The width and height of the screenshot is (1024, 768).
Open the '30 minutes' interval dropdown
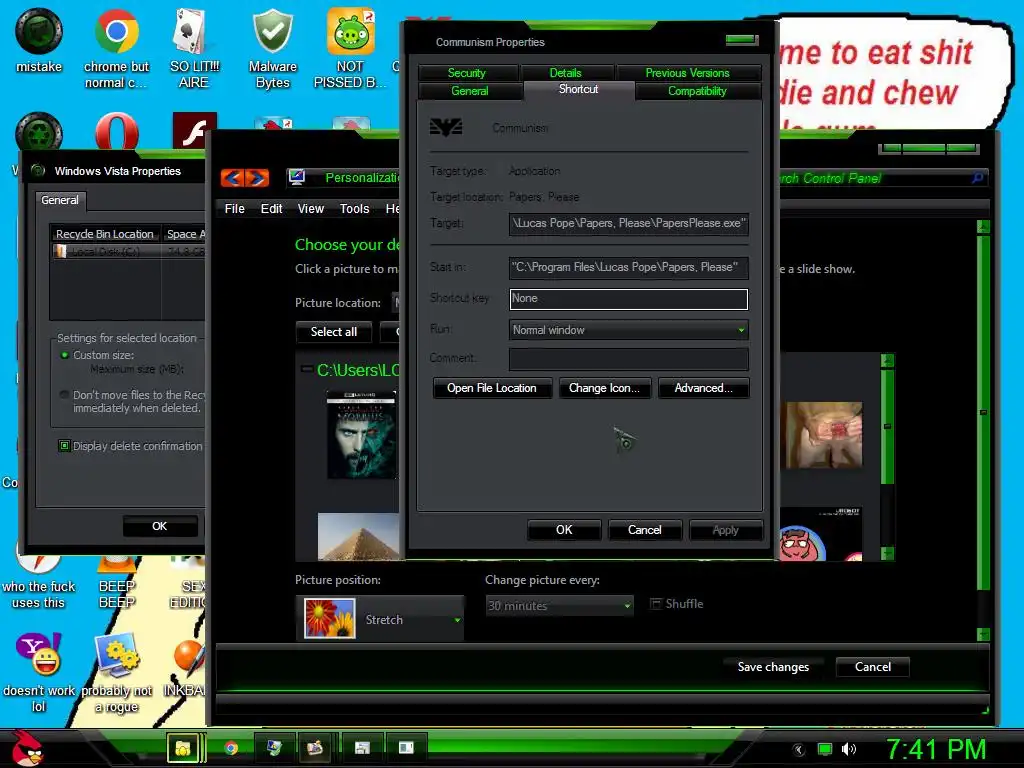point(559,605)
